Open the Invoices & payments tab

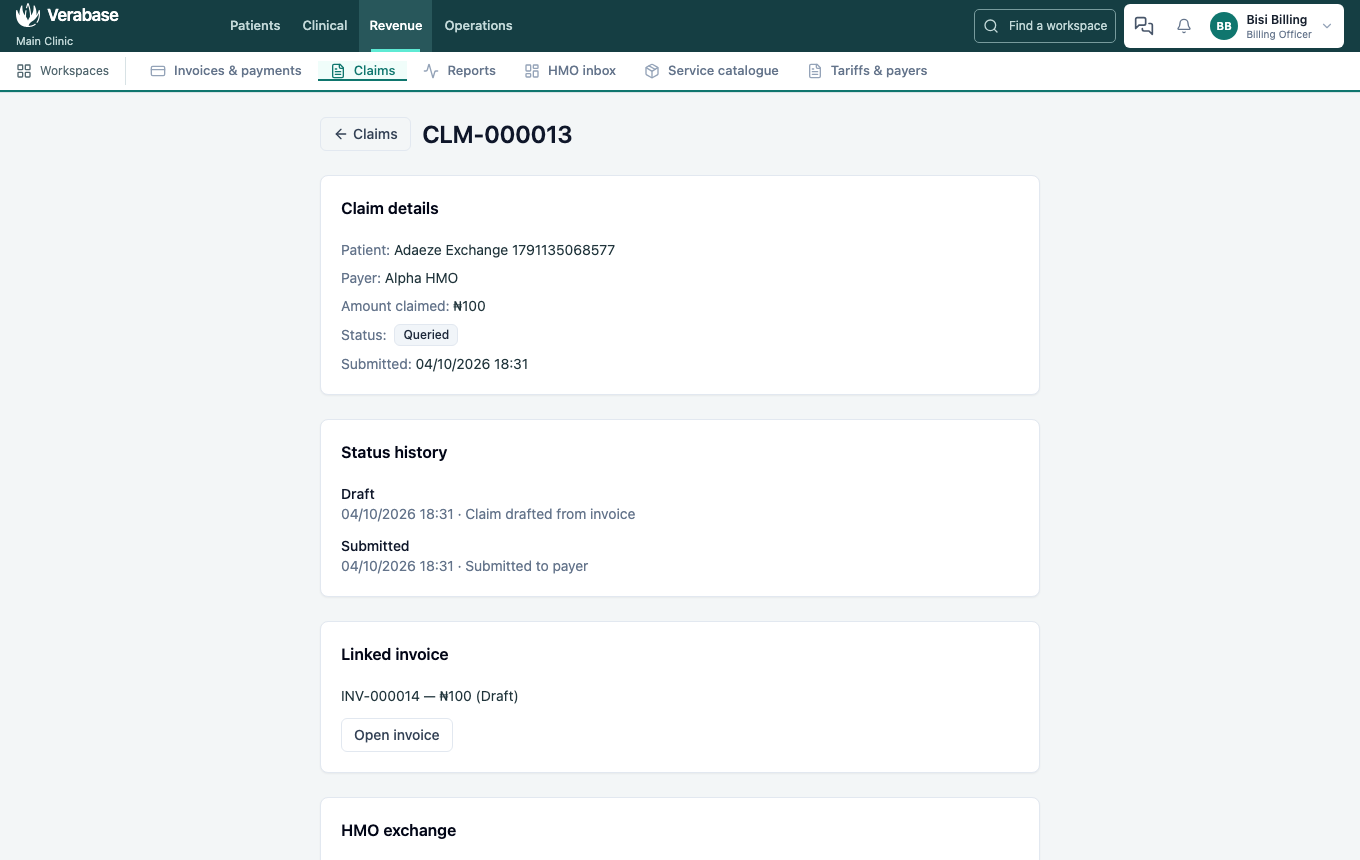click(x=226, y=71)
